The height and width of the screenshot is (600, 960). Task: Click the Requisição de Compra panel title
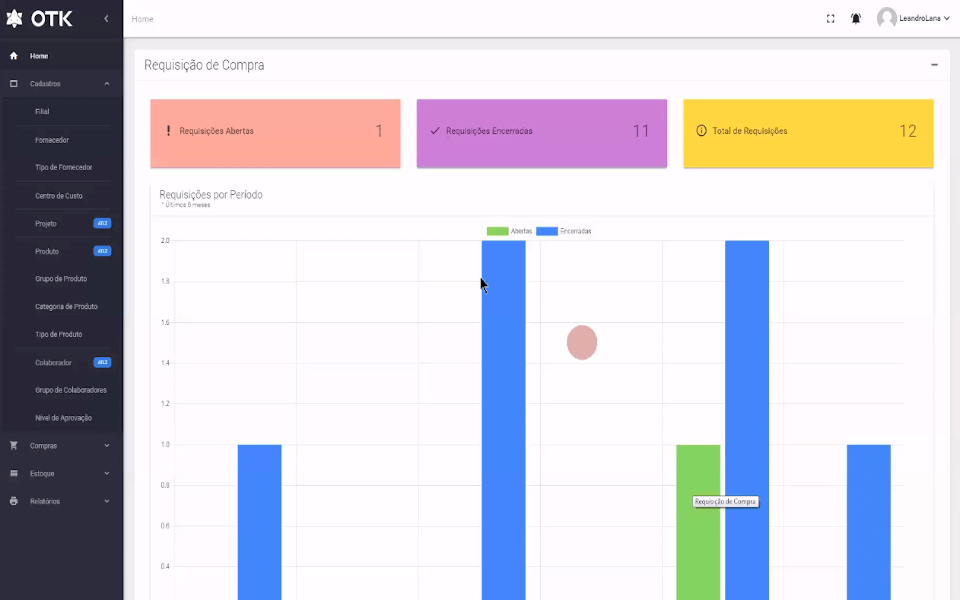204,65
